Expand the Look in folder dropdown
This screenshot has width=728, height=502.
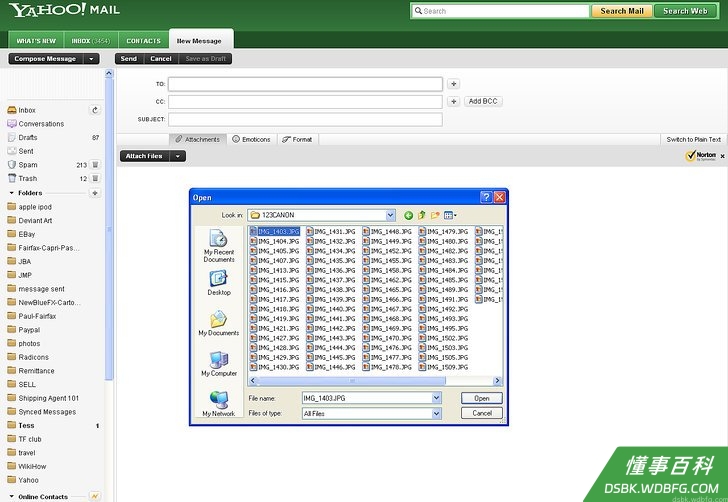[390, 215]
